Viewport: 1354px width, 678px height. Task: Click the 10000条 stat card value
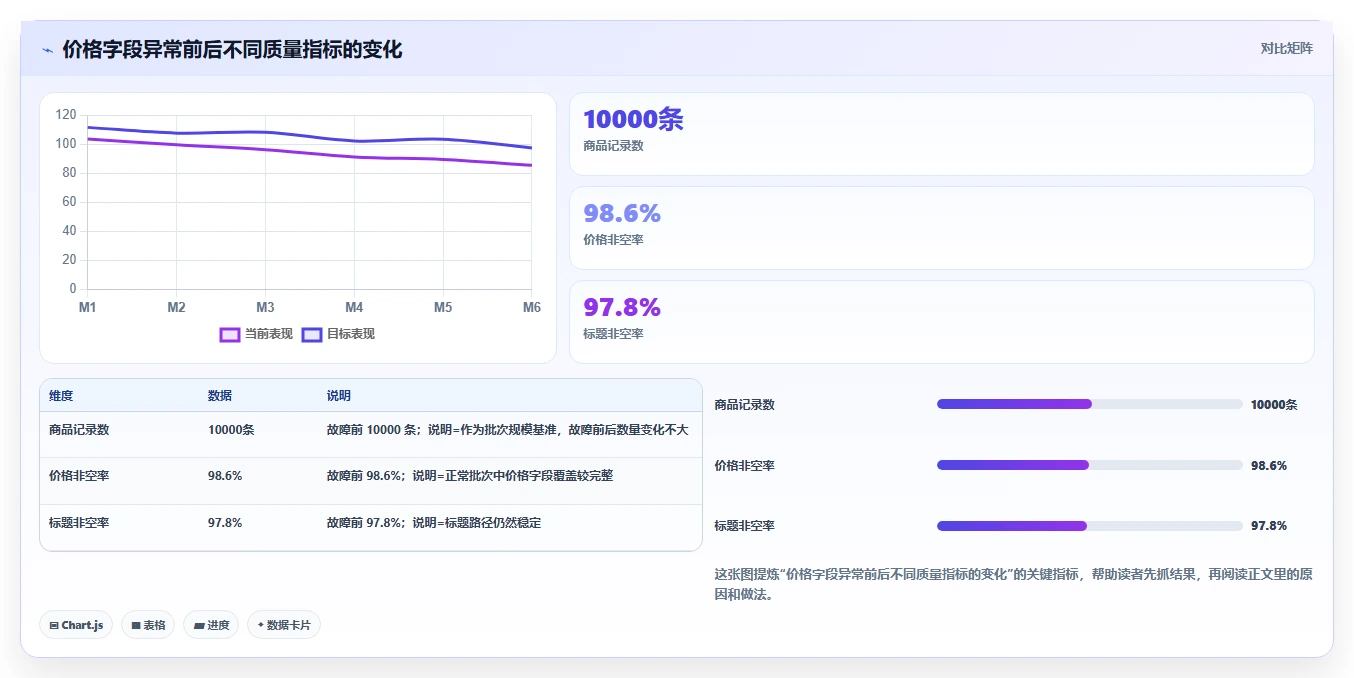[x=634, y=119]
